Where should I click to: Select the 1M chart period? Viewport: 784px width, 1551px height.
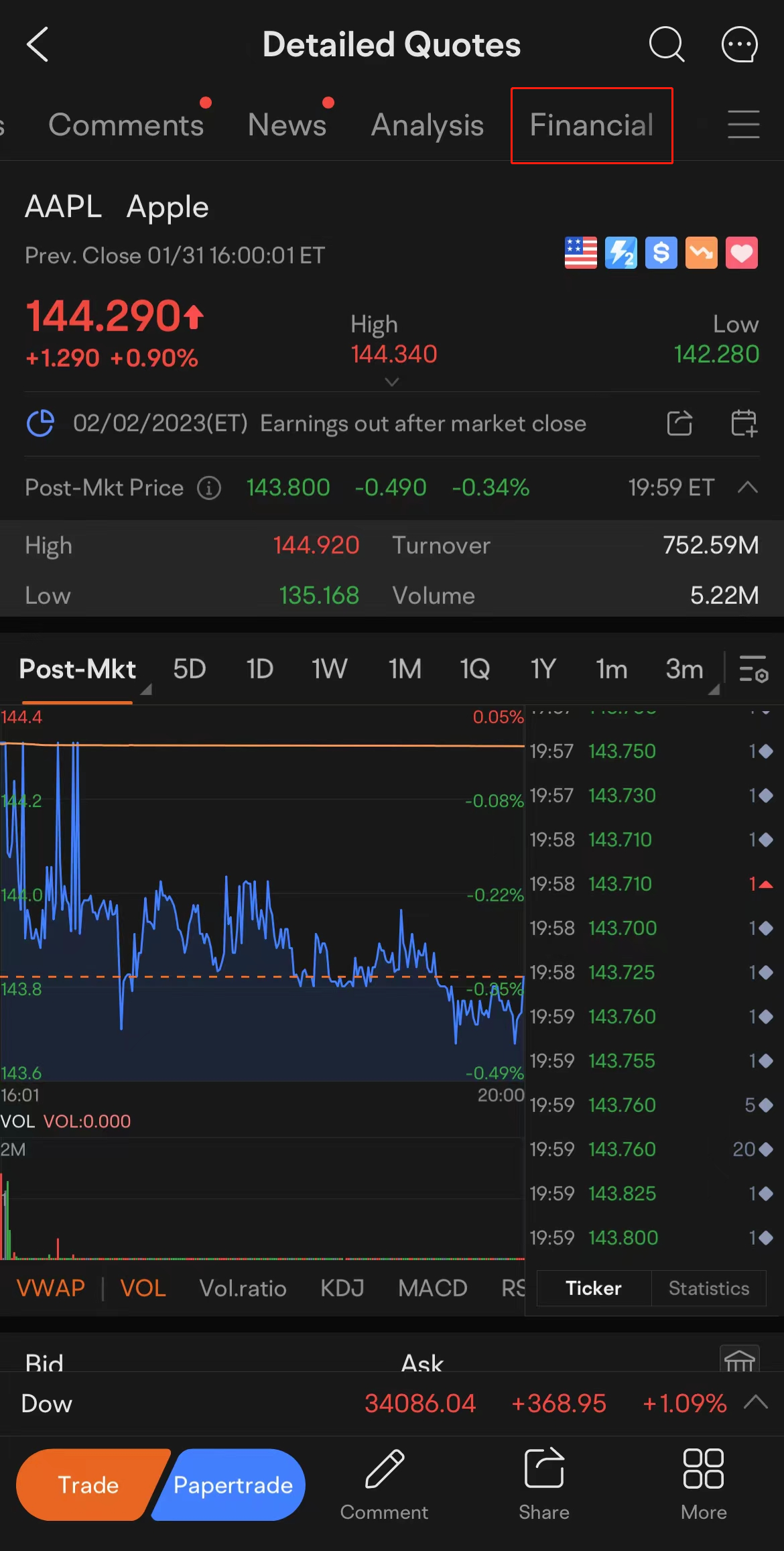tap(405, 669)
